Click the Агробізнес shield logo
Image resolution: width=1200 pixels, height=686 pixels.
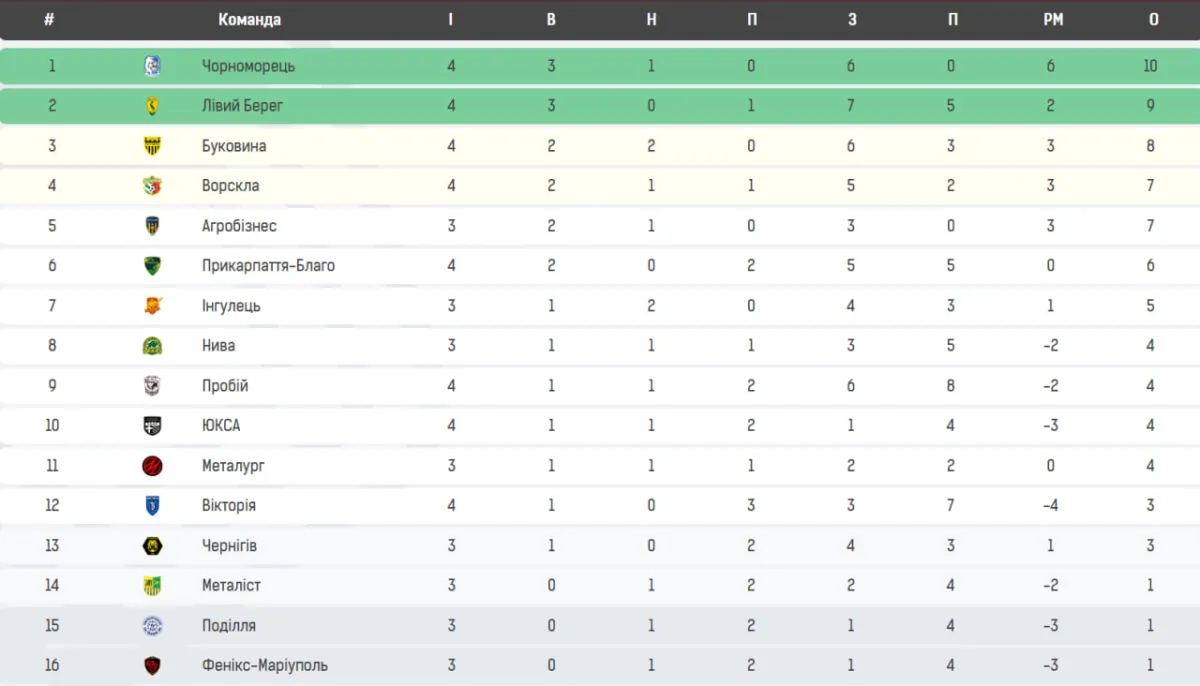point(152,226)
